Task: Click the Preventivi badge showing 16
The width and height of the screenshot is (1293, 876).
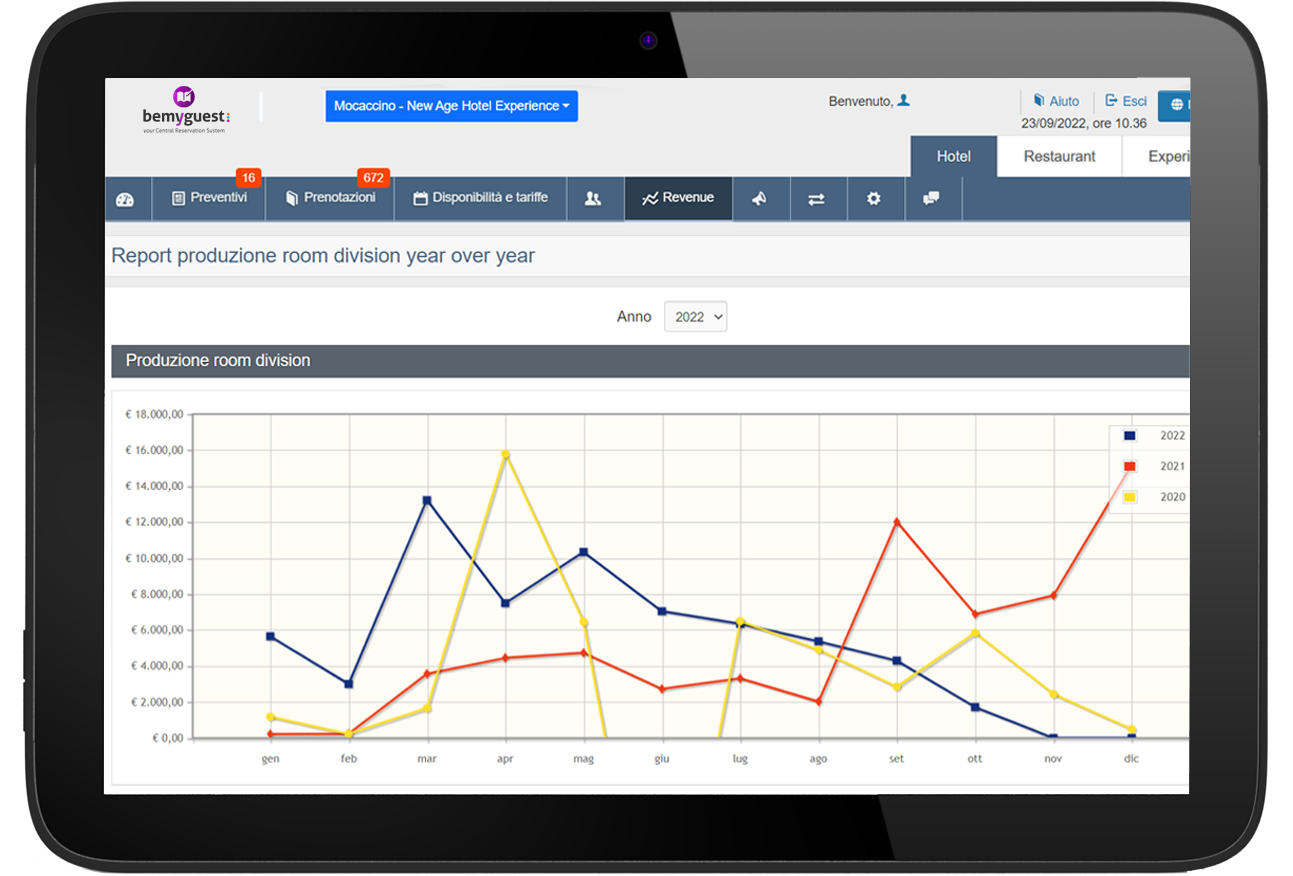Action: [x=249, y=178]
